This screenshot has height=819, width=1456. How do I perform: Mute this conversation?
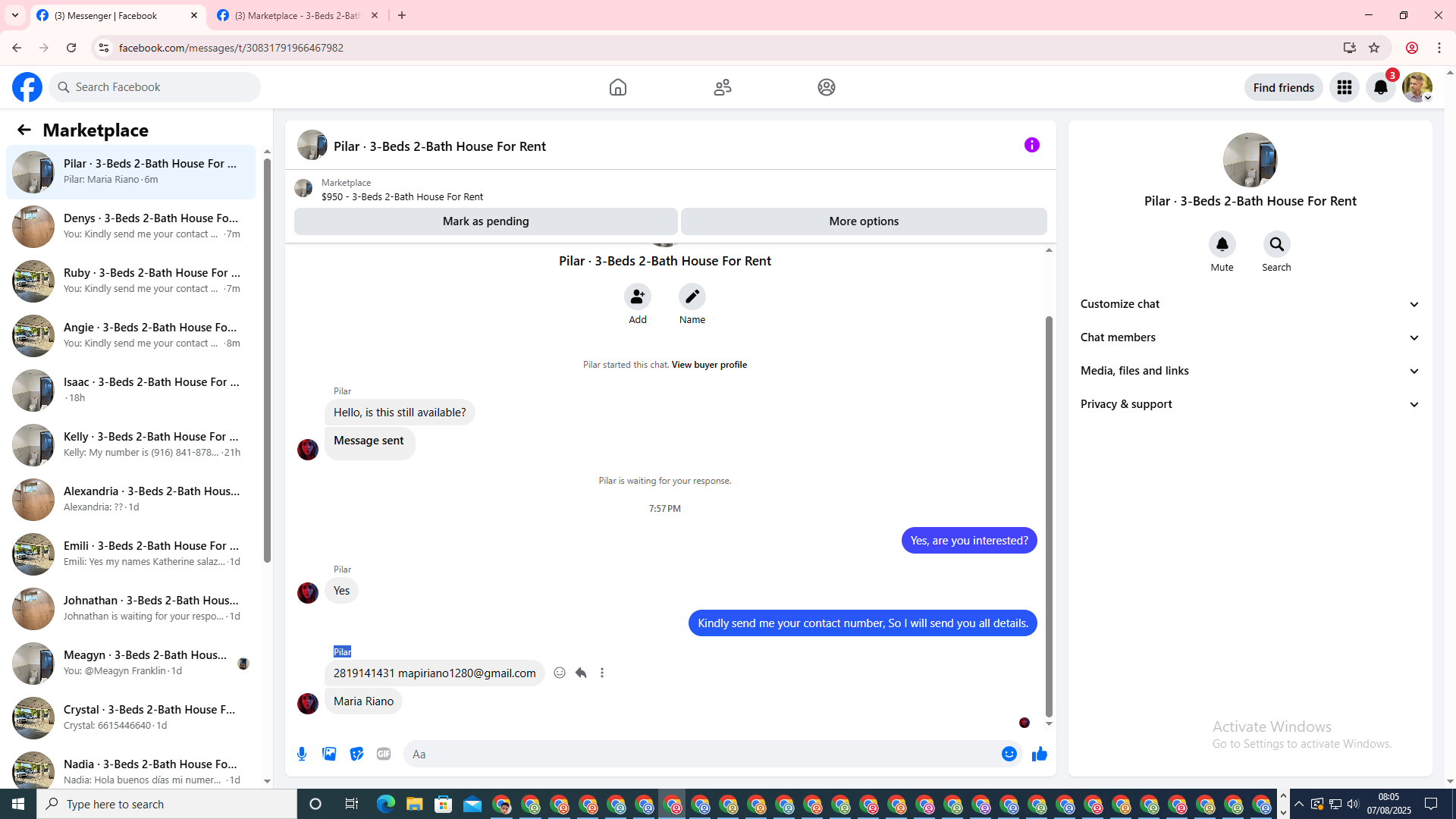click(x=1222, y=244)
